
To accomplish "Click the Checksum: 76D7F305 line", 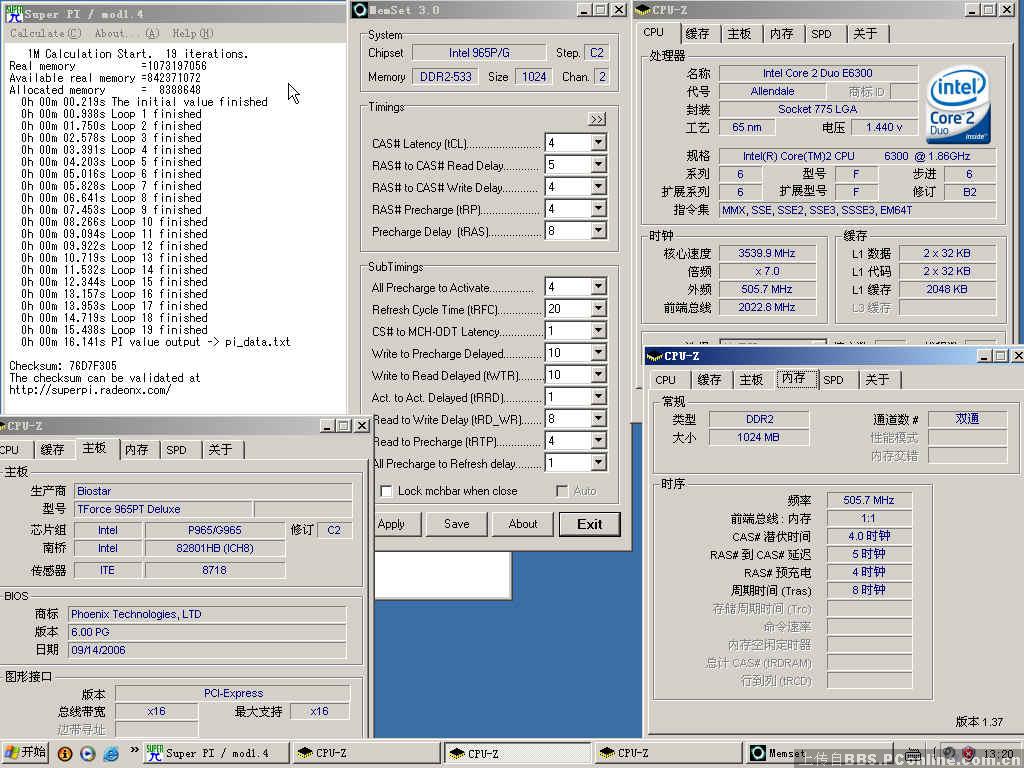I will [63, 366].
